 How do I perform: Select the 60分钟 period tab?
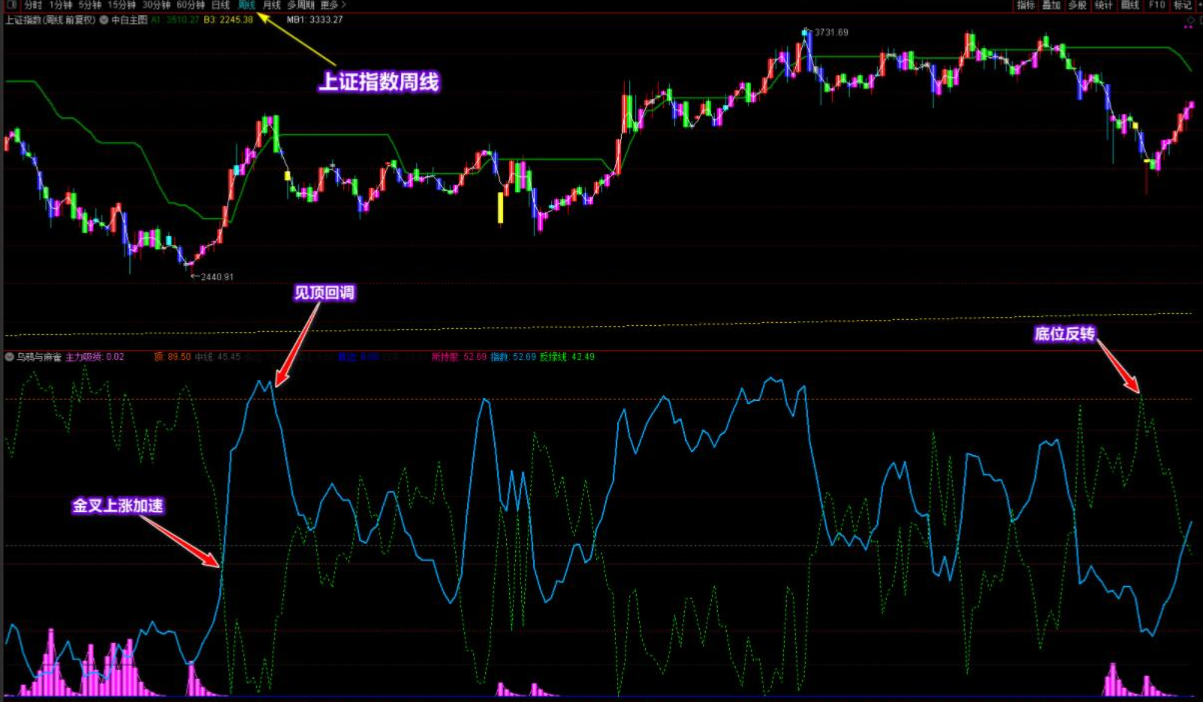click(190, 5)
